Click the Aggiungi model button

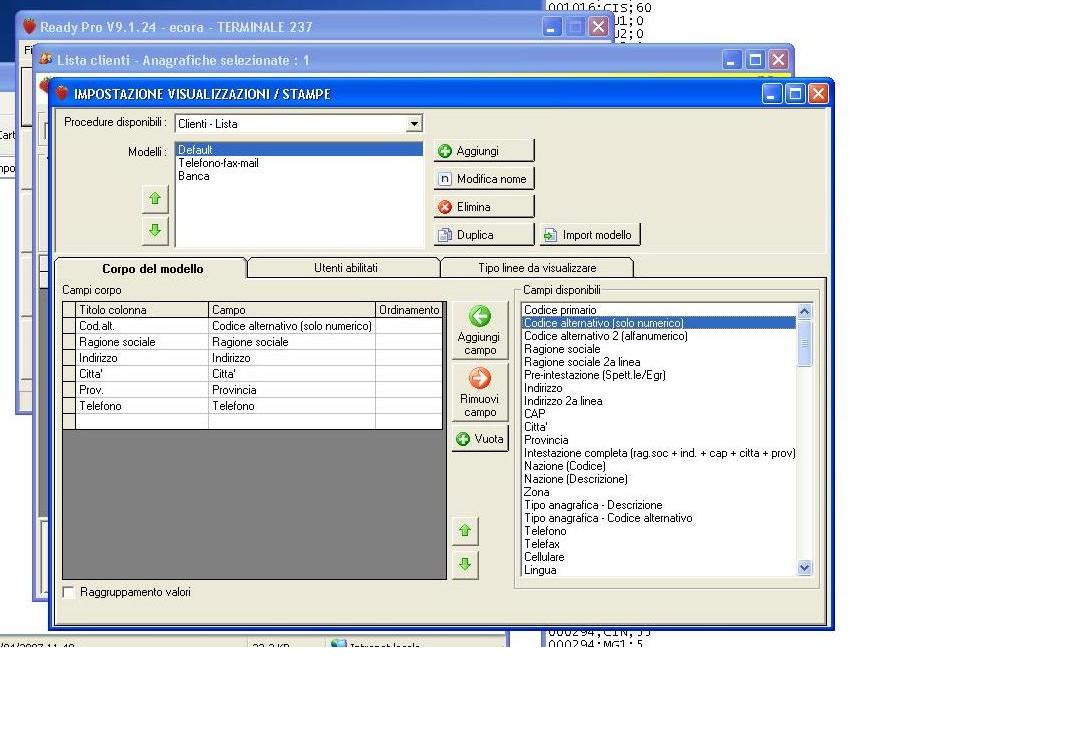[484, 151]
